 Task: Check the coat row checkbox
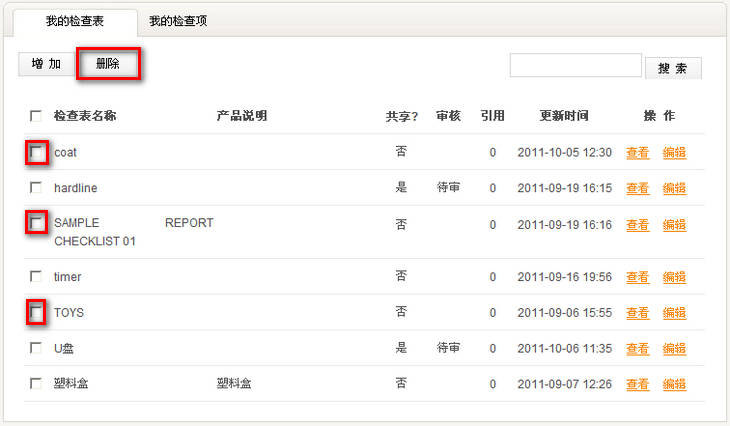tap(36, 152)
